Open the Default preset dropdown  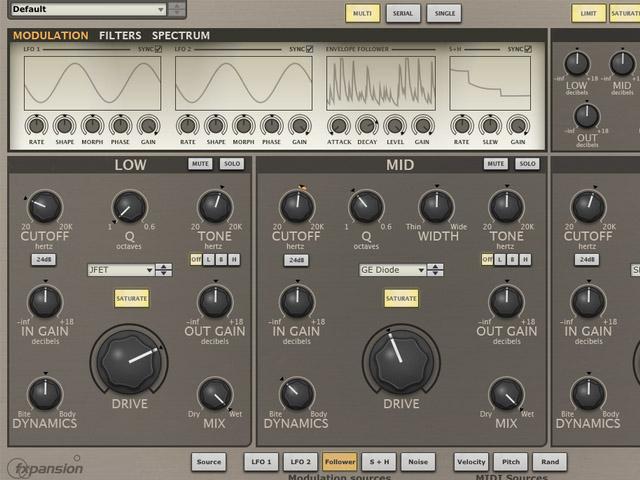pos(88,9)
